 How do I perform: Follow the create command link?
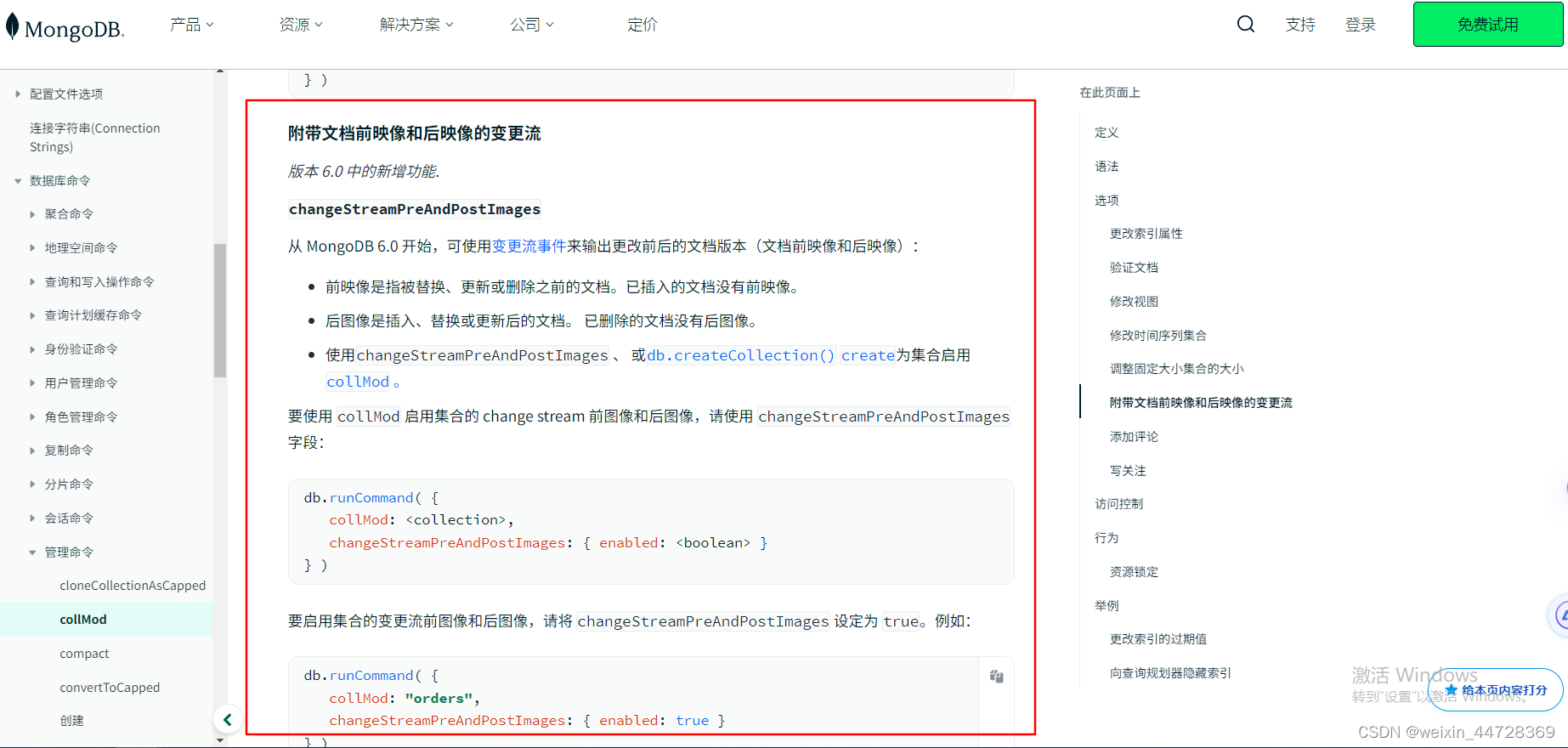[868, 355]
